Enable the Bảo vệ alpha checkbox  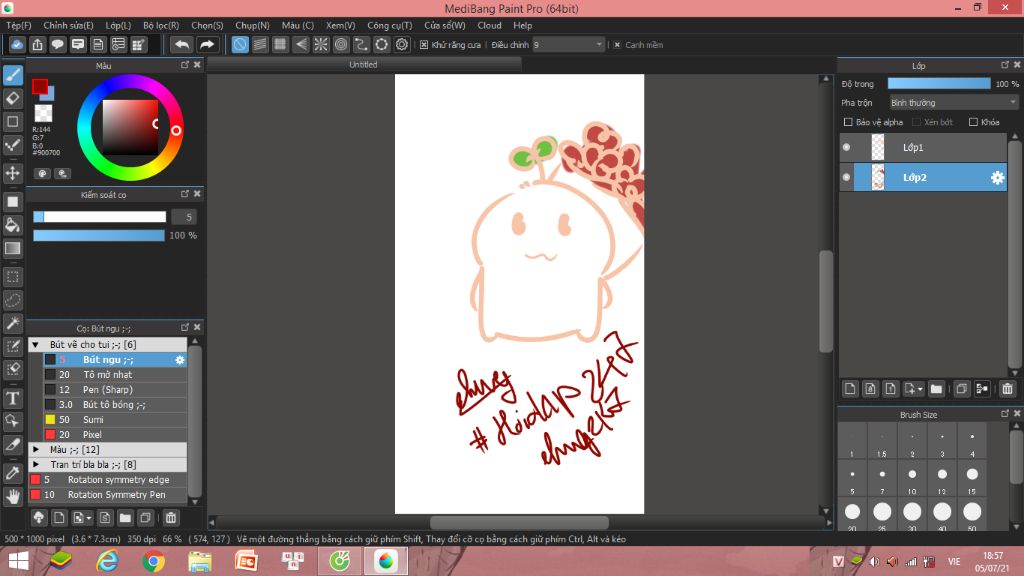848,122
